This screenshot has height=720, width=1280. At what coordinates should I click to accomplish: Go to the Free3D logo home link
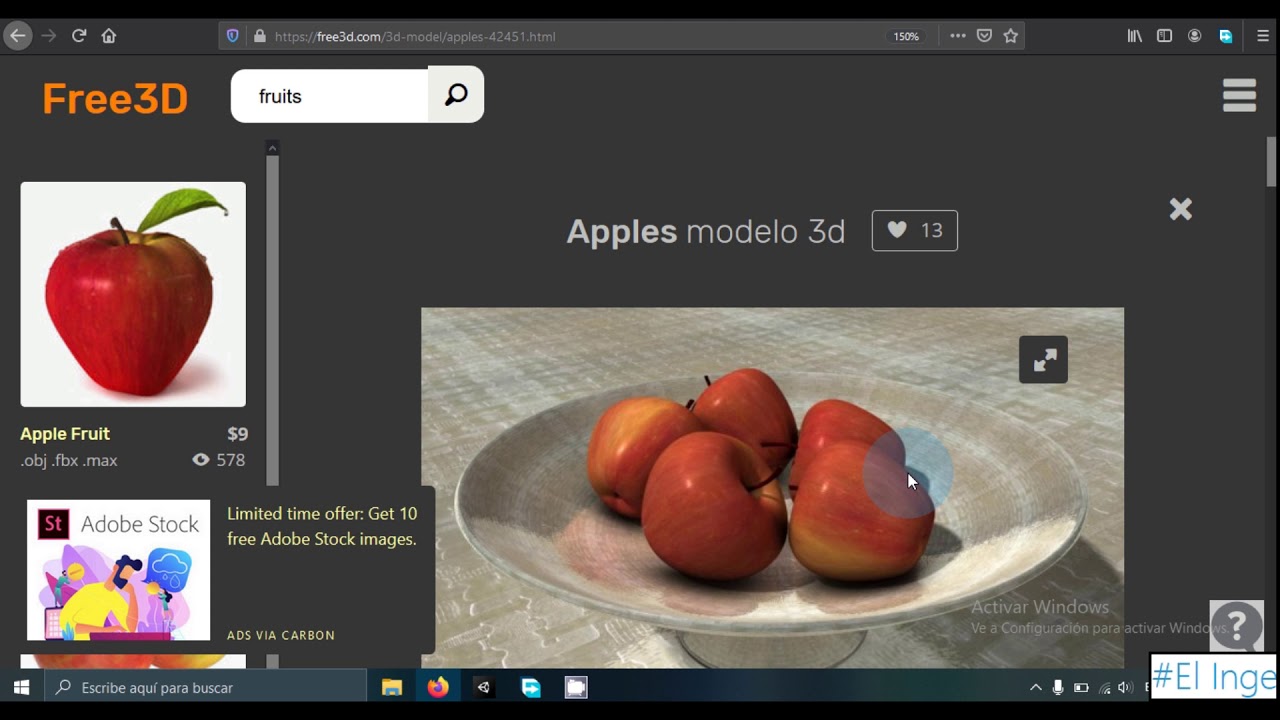click(x=115, y=98)
